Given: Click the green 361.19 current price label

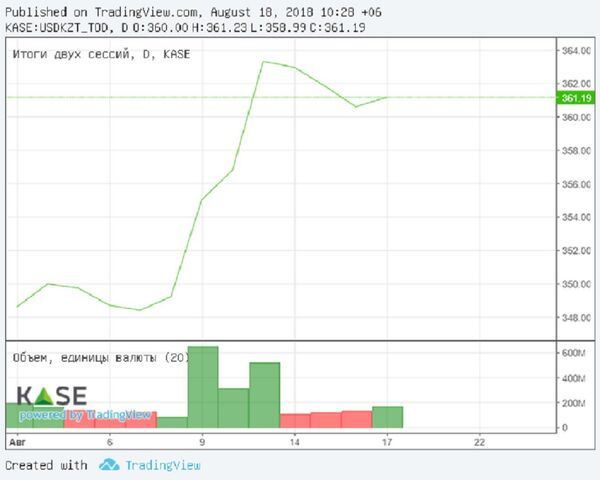Looking at the screenshot, I should (x=577, y=98).
